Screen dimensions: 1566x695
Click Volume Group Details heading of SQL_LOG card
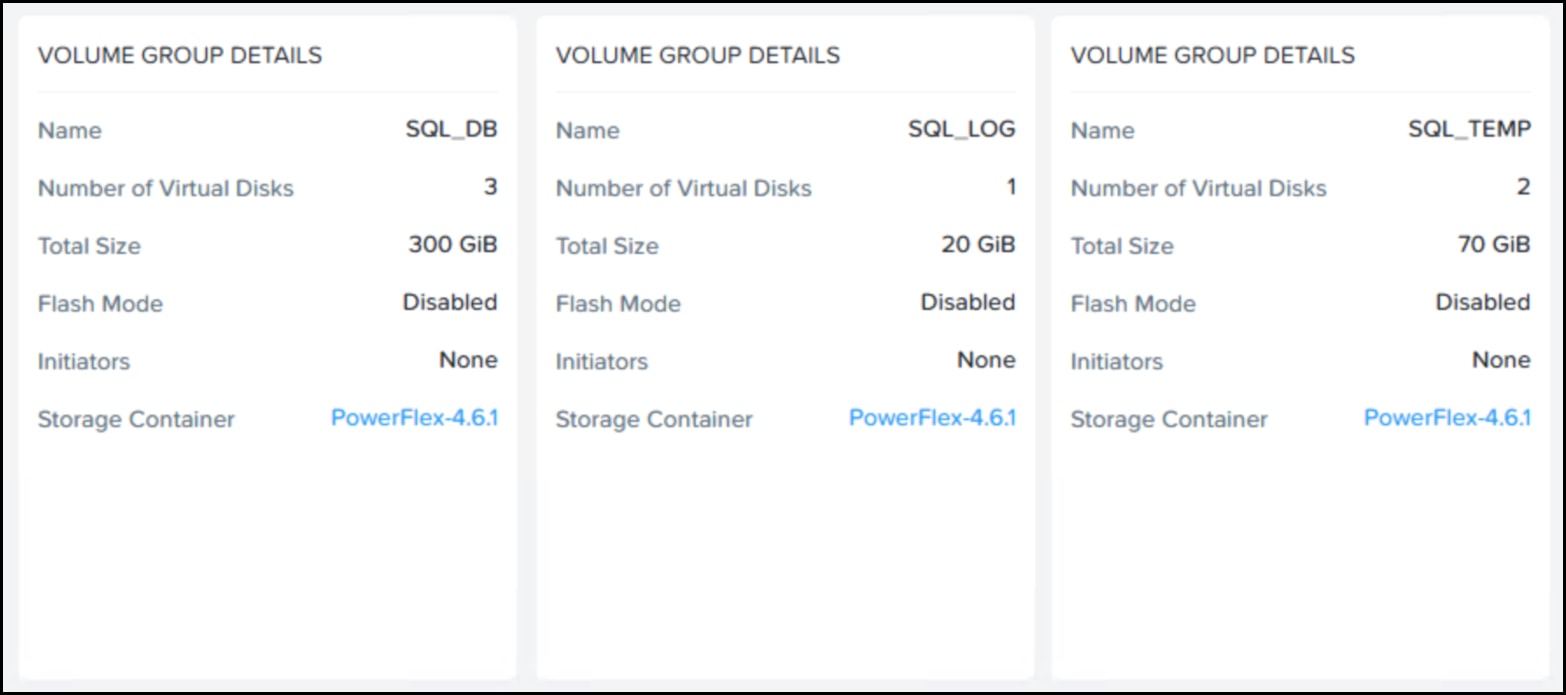point(698,55)
